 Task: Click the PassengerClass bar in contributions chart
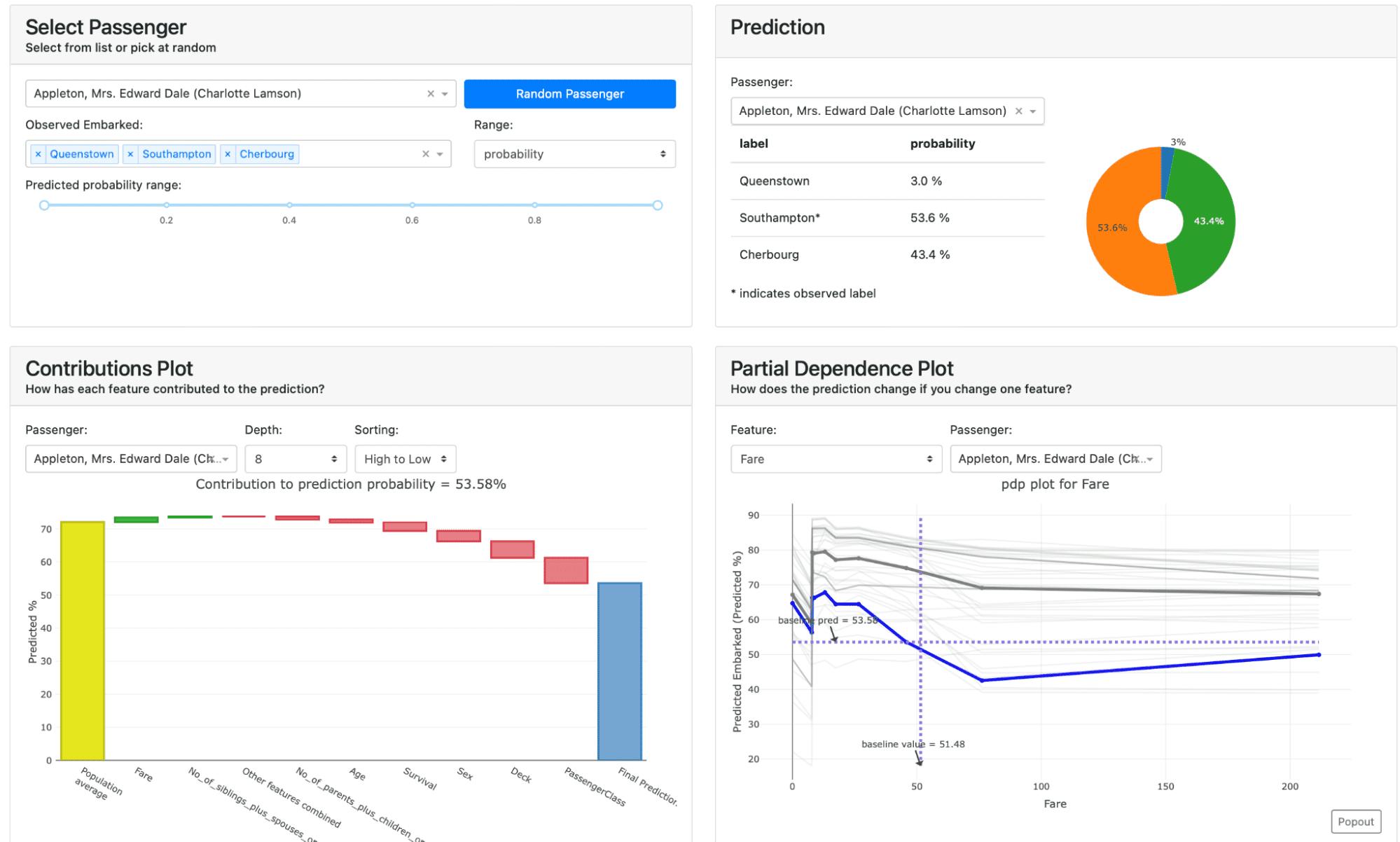pyautogui.click(x=566, y=570)
